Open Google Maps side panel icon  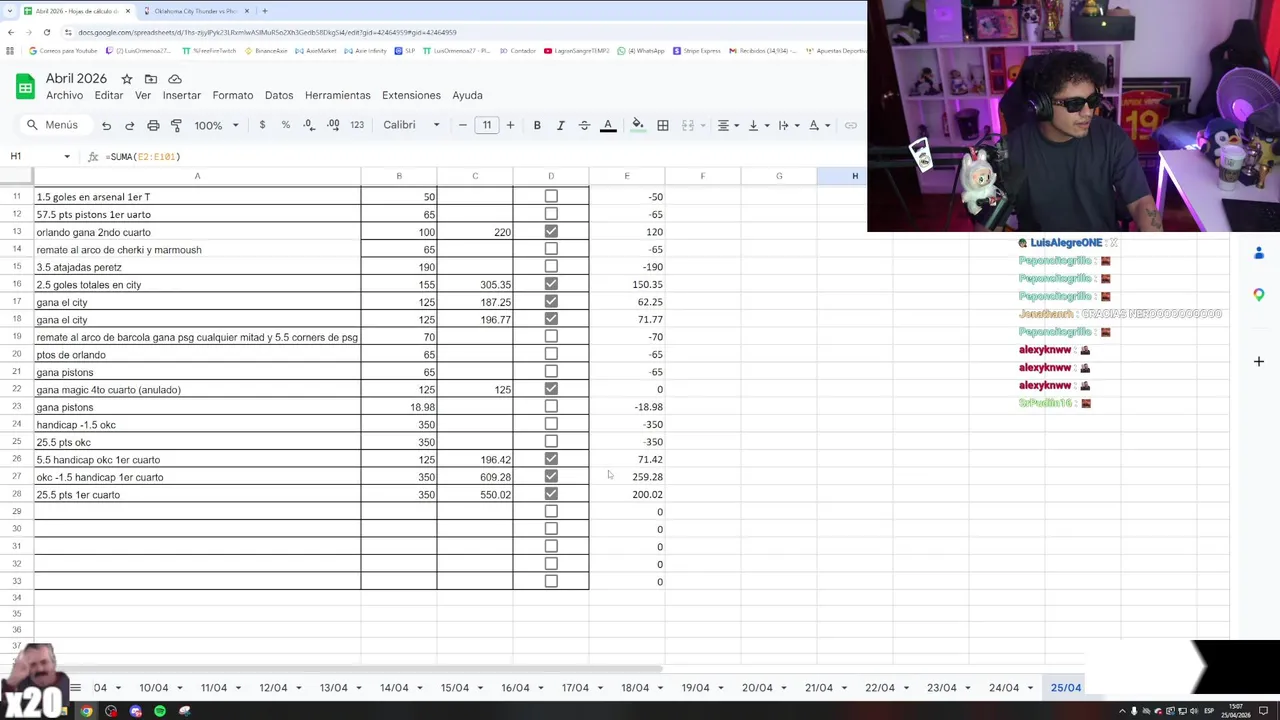[1259, 294]
